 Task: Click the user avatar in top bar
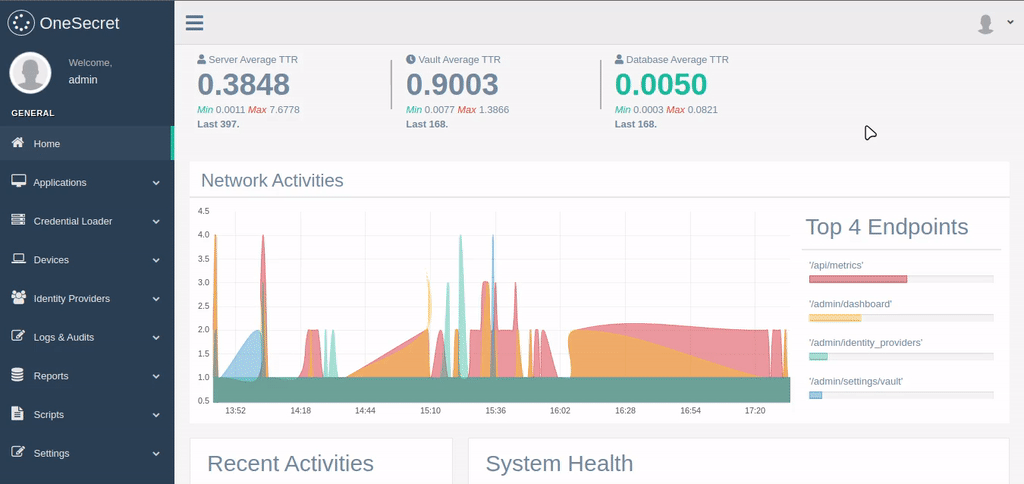click(985, 24)
